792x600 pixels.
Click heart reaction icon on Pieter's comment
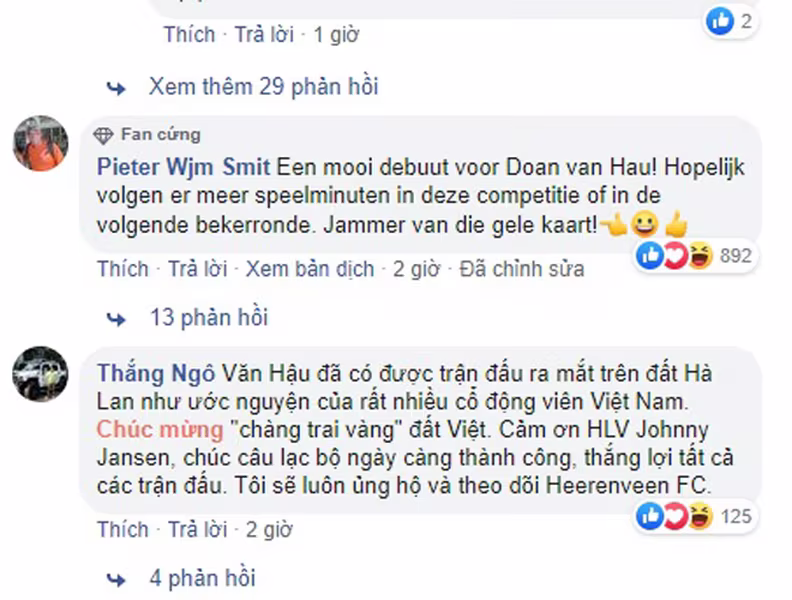click(675, 256)
